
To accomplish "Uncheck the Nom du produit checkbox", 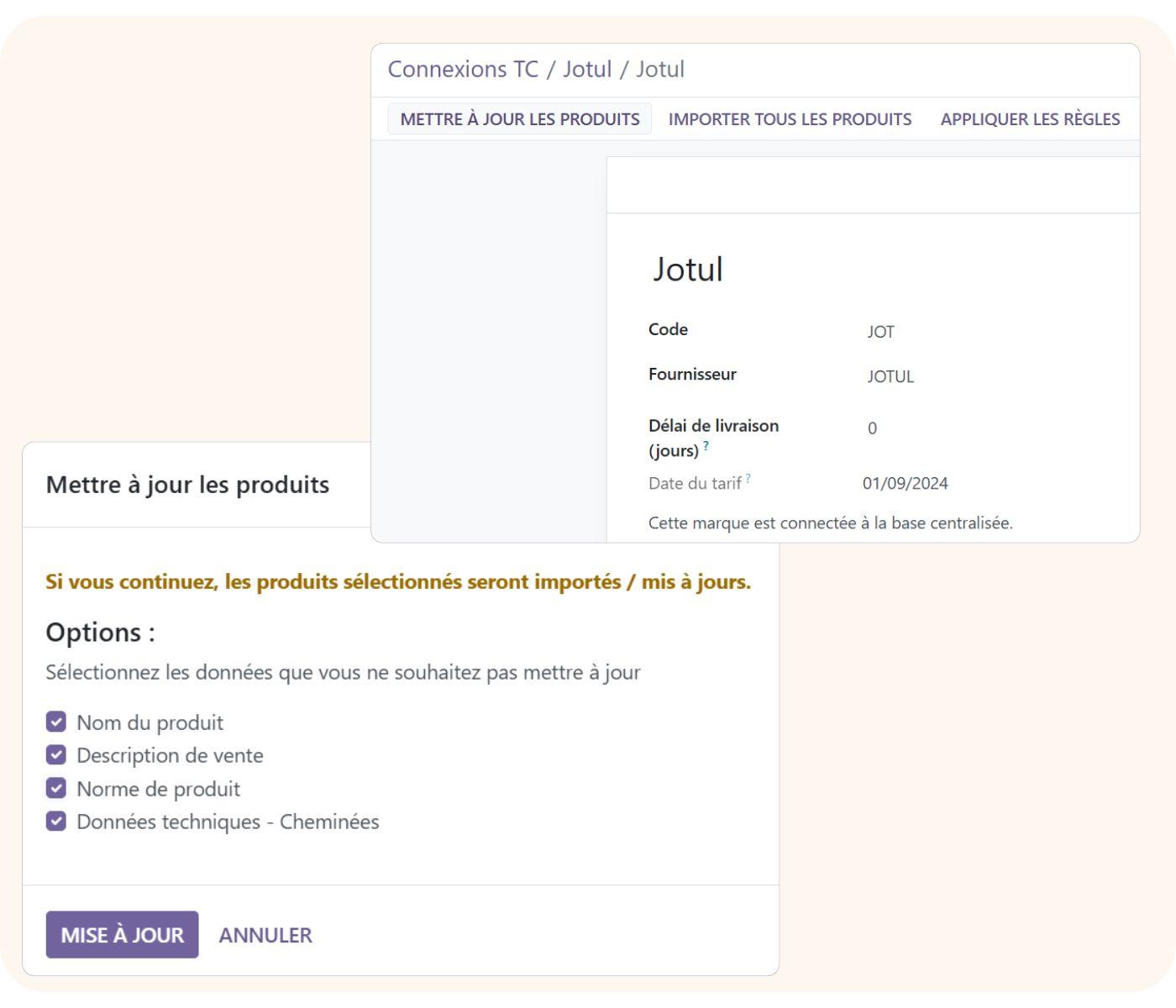I will [56, 722].
